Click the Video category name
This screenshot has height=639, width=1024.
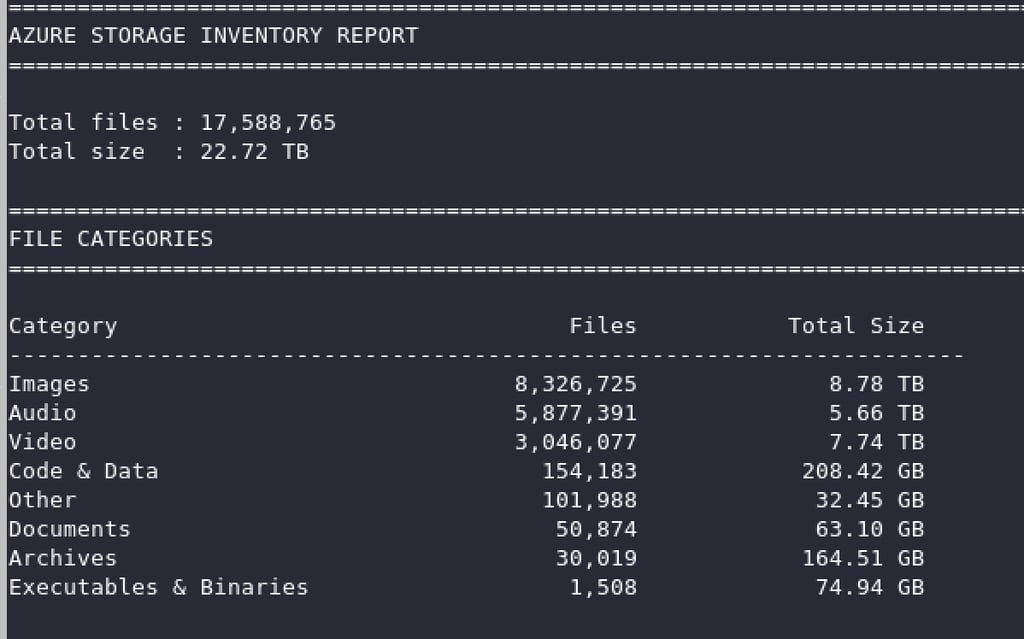[42, 442]
